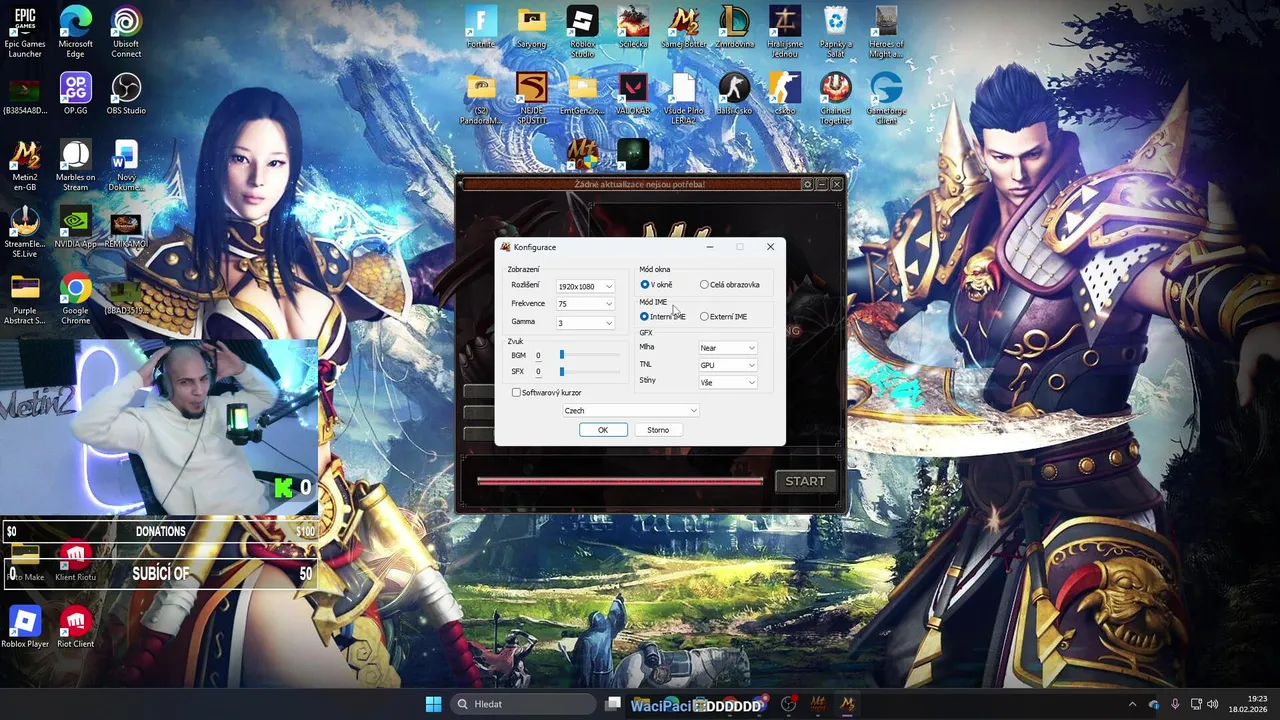Viewport: 1280px width, 720px height.
Task: Select the VALOKAR Valorant desktop shortcut
Action: pyautogui.click(x=633, y=94)
